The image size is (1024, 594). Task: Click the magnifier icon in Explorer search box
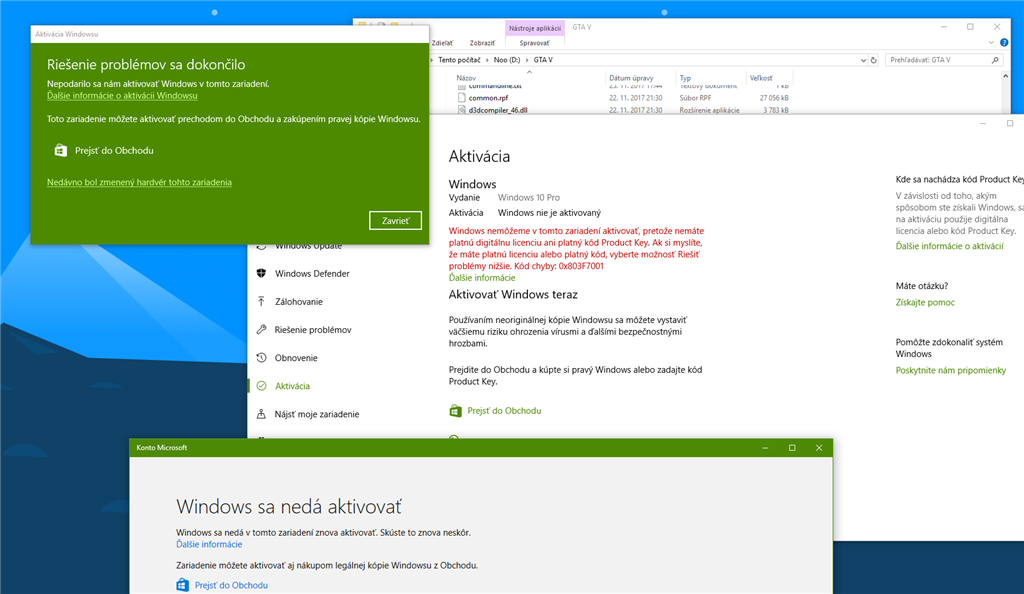(x=995, y=59)
